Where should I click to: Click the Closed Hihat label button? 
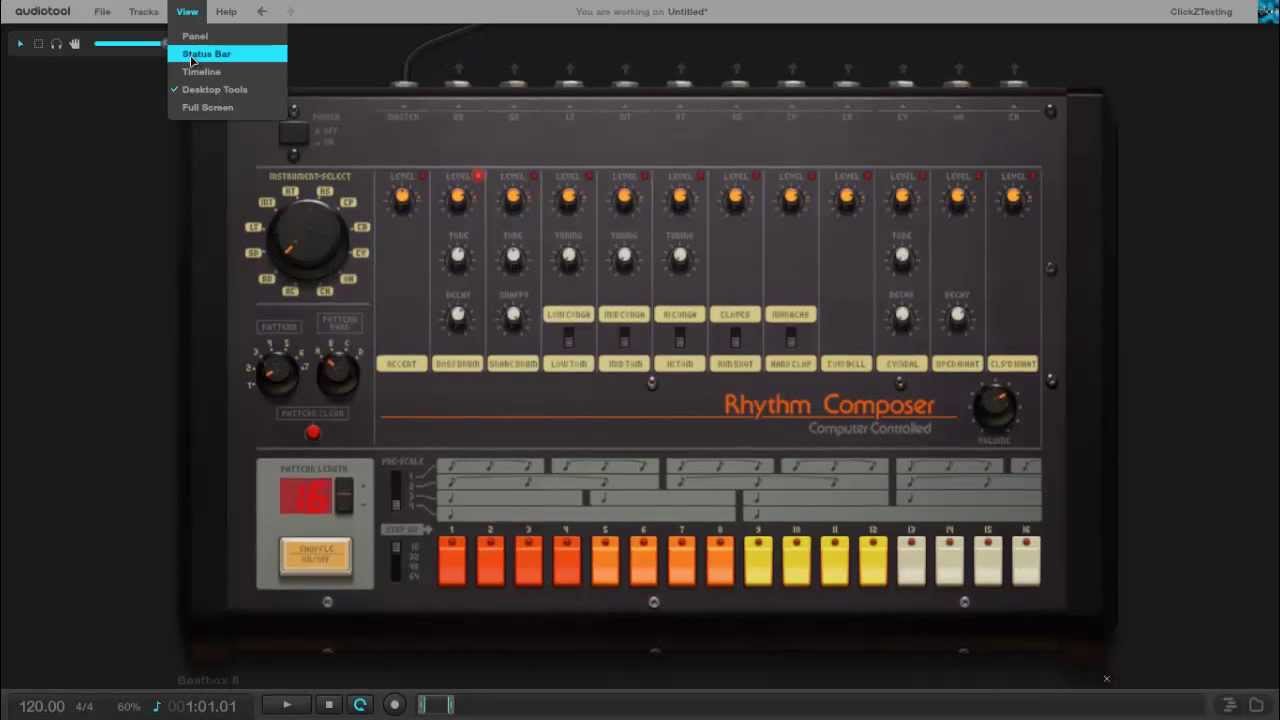pyautogui.click(x=1013, y=364)
